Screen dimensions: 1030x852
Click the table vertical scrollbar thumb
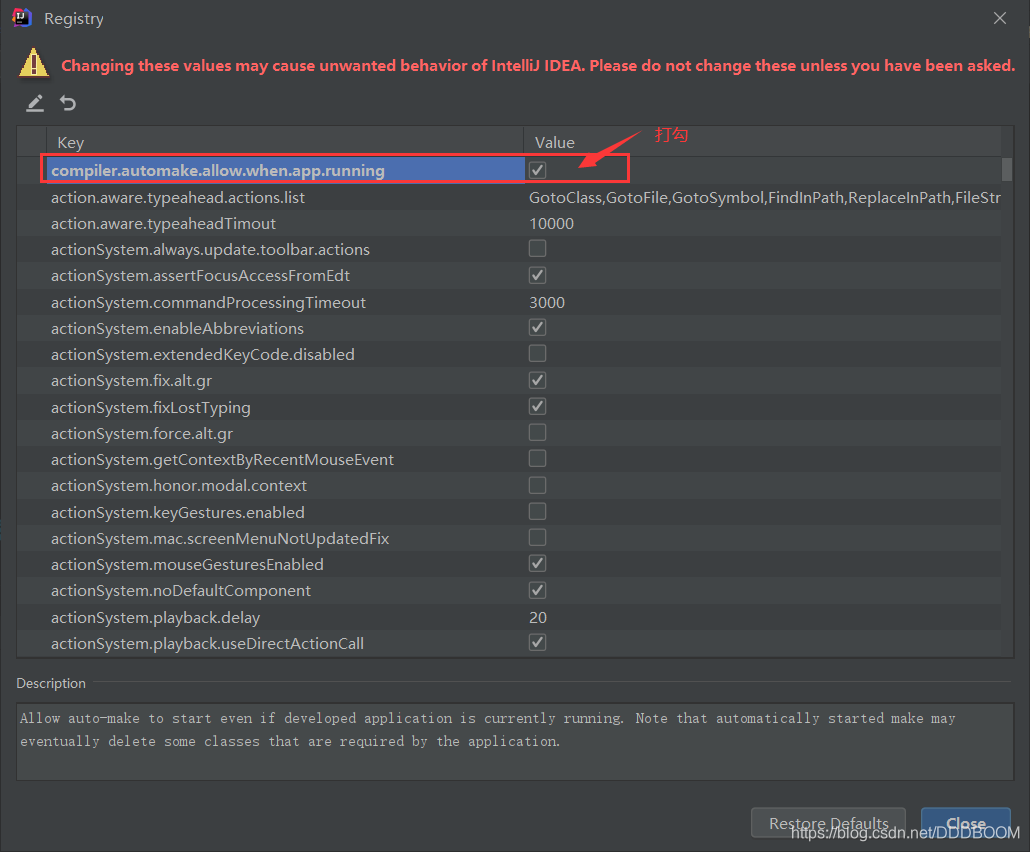(1006, 169)
